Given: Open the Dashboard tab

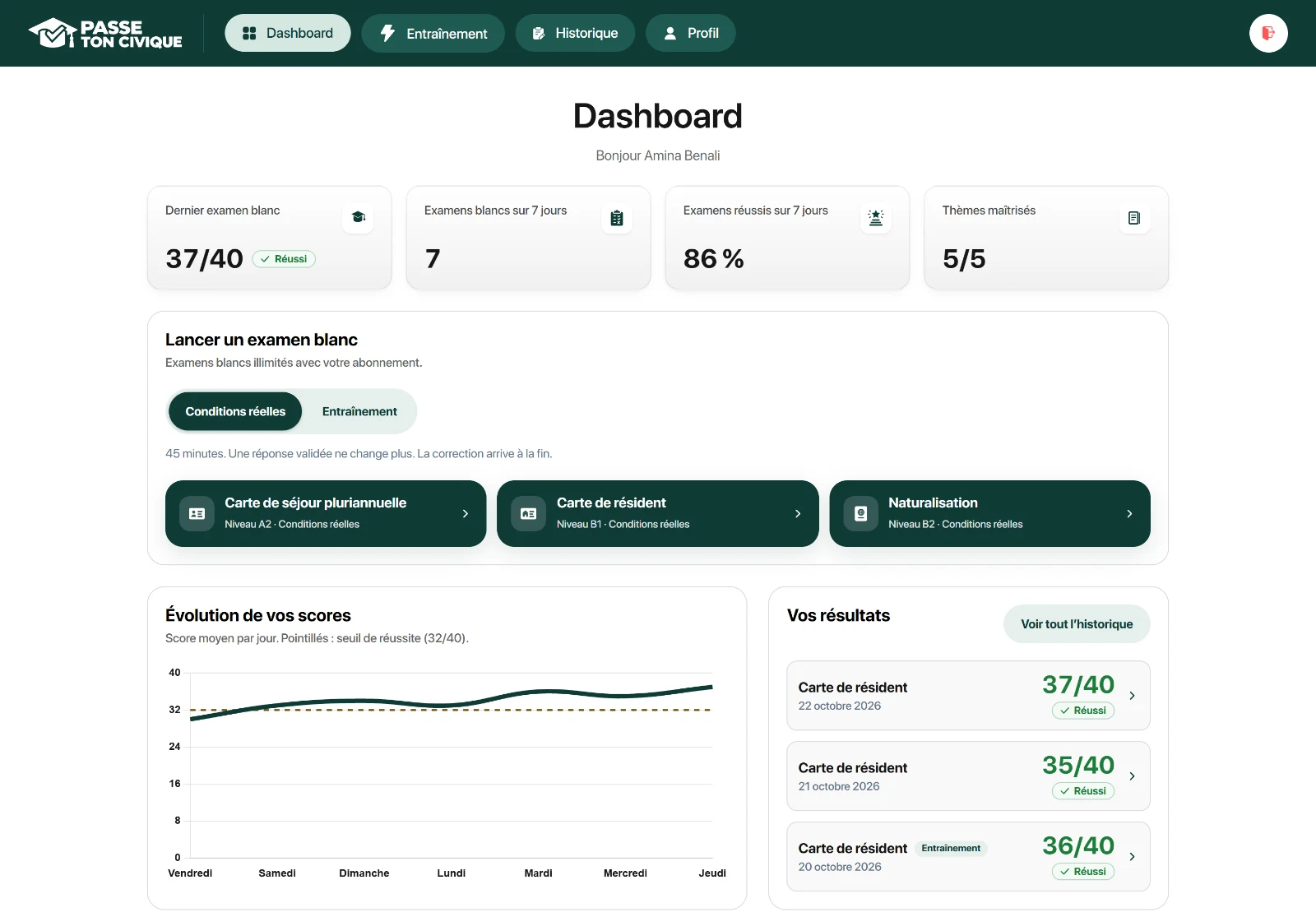Looking at the screenshot, I should [x=288, y=33].
